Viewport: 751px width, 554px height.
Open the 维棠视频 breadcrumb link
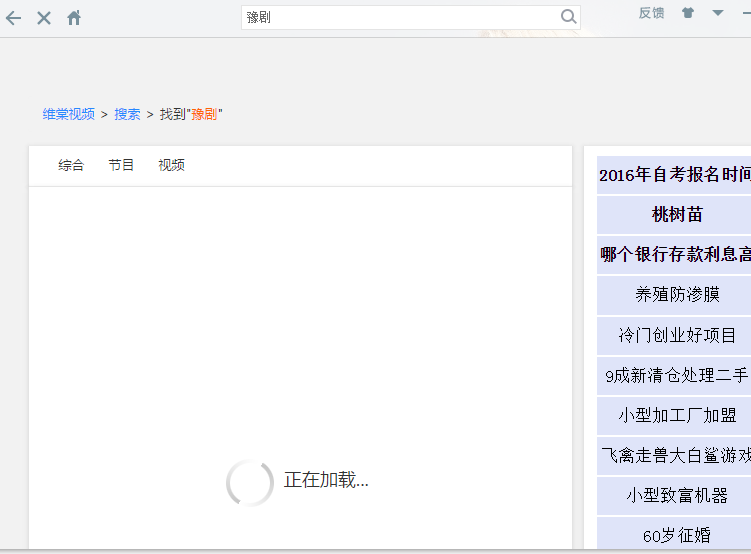click(x=68, y=114)
